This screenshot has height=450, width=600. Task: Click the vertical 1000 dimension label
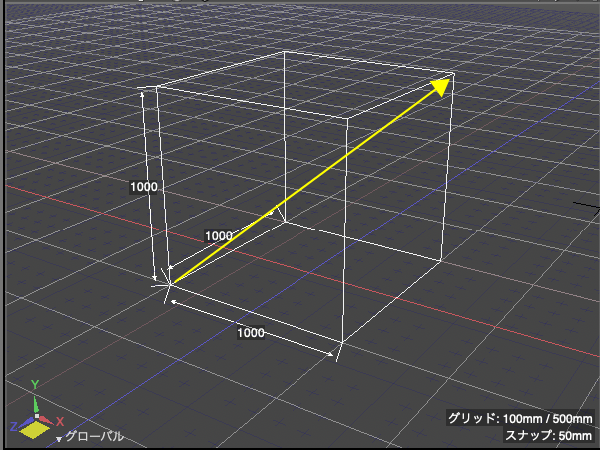tap(143, 187)
